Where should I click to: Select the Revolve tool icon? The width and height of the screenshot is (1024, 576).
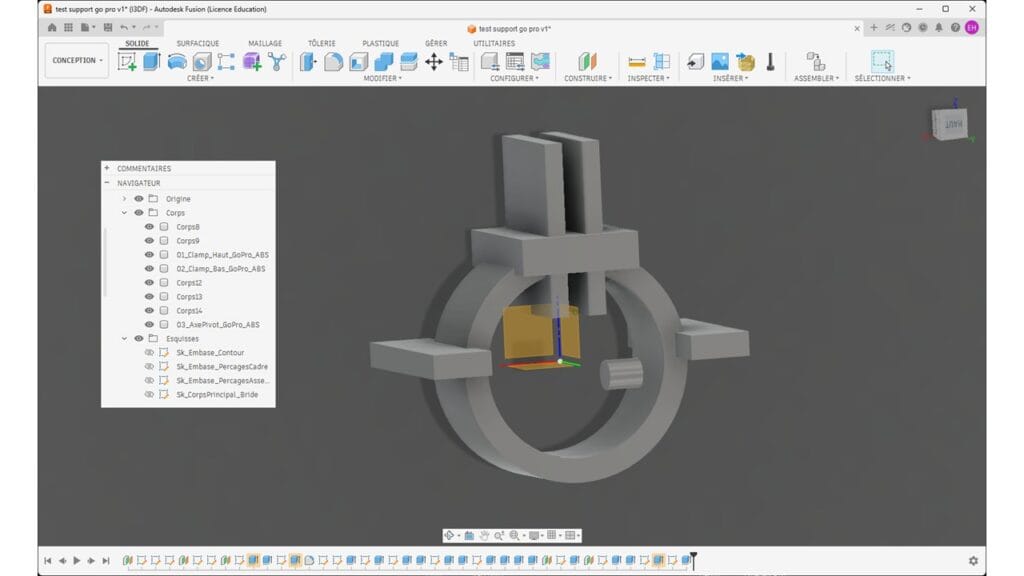coord(177,61)
